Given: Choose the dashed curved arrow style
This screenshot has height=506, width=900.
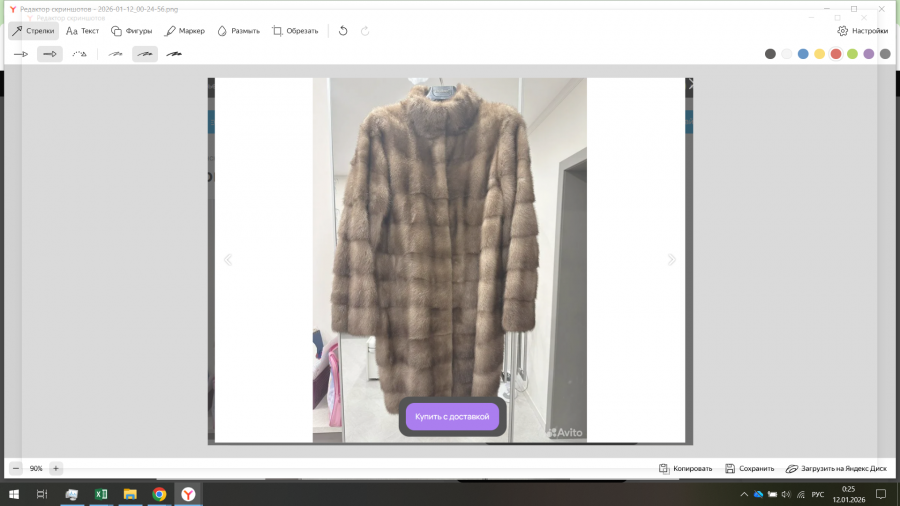Looking at the screenshot, I should click(x=79, y=54).
